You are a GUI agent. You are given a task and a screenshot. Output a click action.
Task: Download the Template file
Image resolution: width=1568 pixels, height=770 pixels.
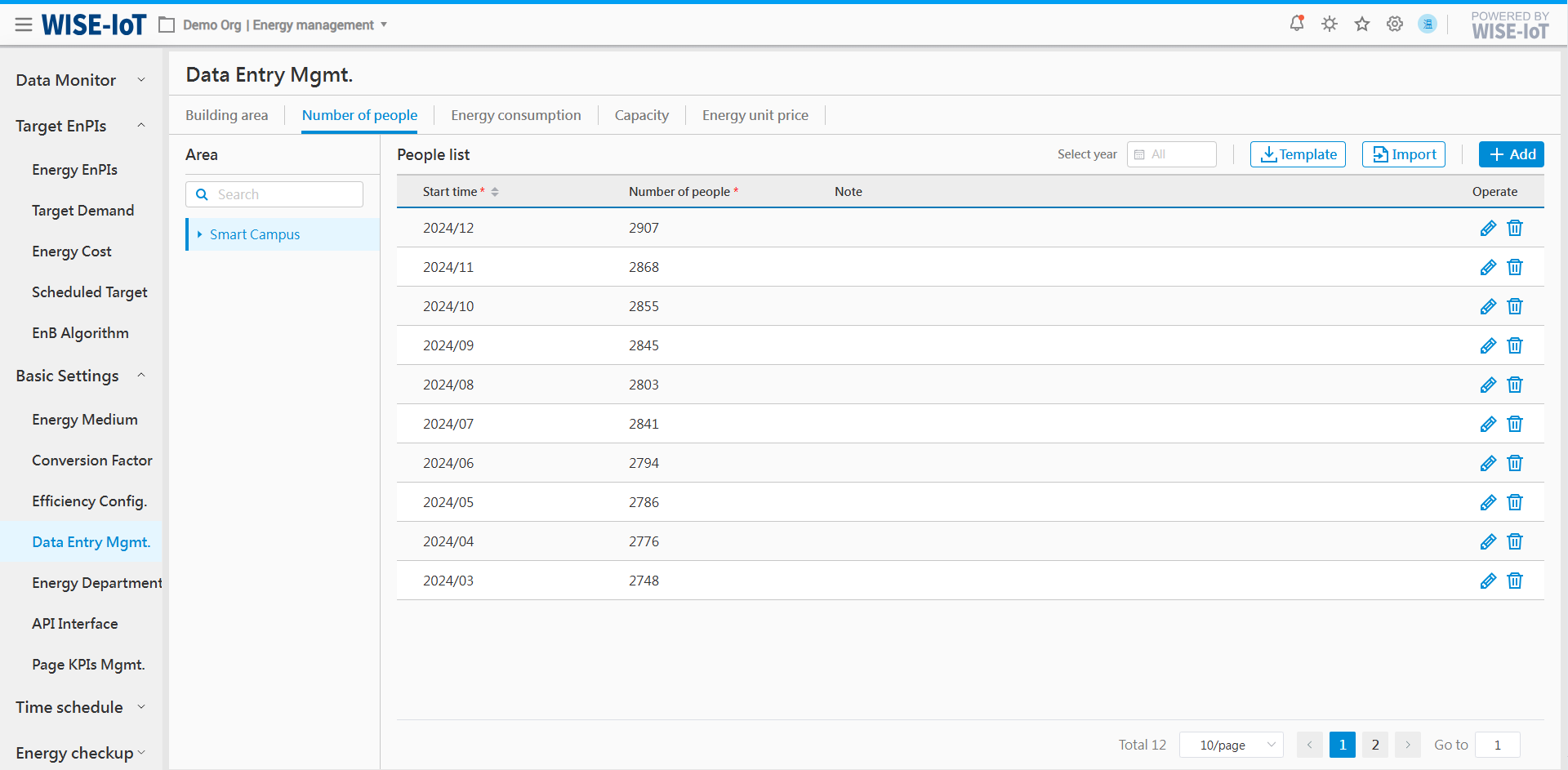click(x=1298, y=154)
